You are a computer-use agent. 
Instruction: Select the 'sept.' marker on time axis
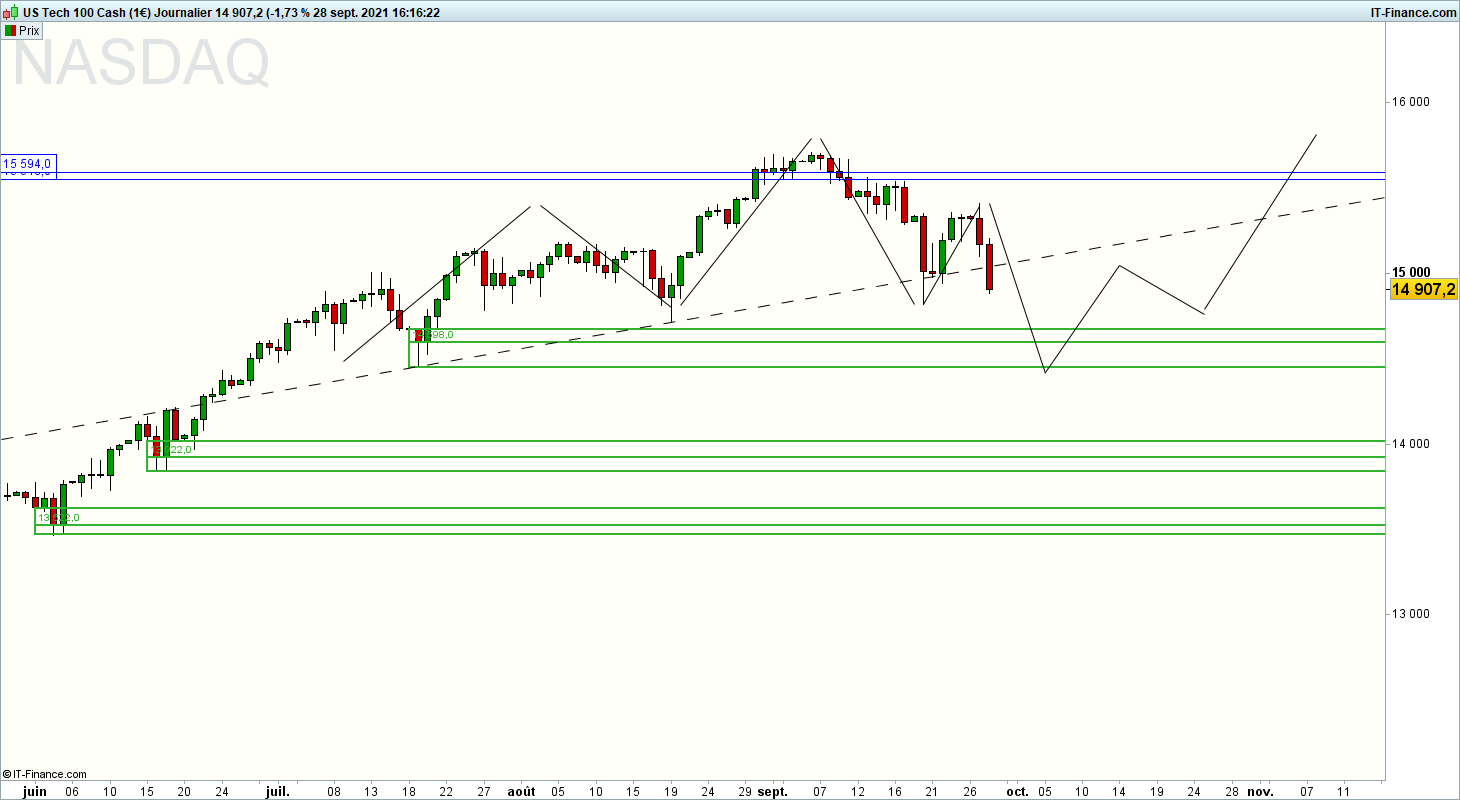coord(773,790)
